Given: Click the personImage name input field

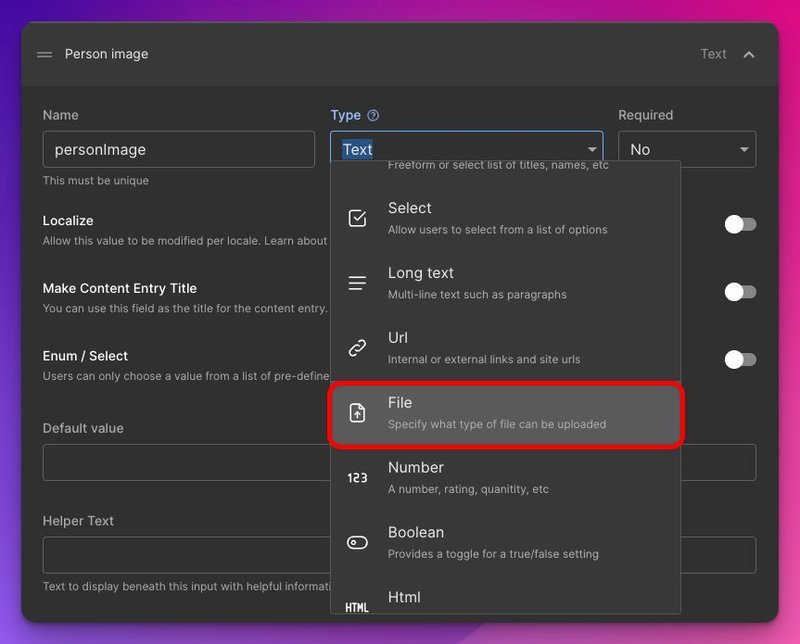Looking at the screenshot, I should tap(178, 149).
